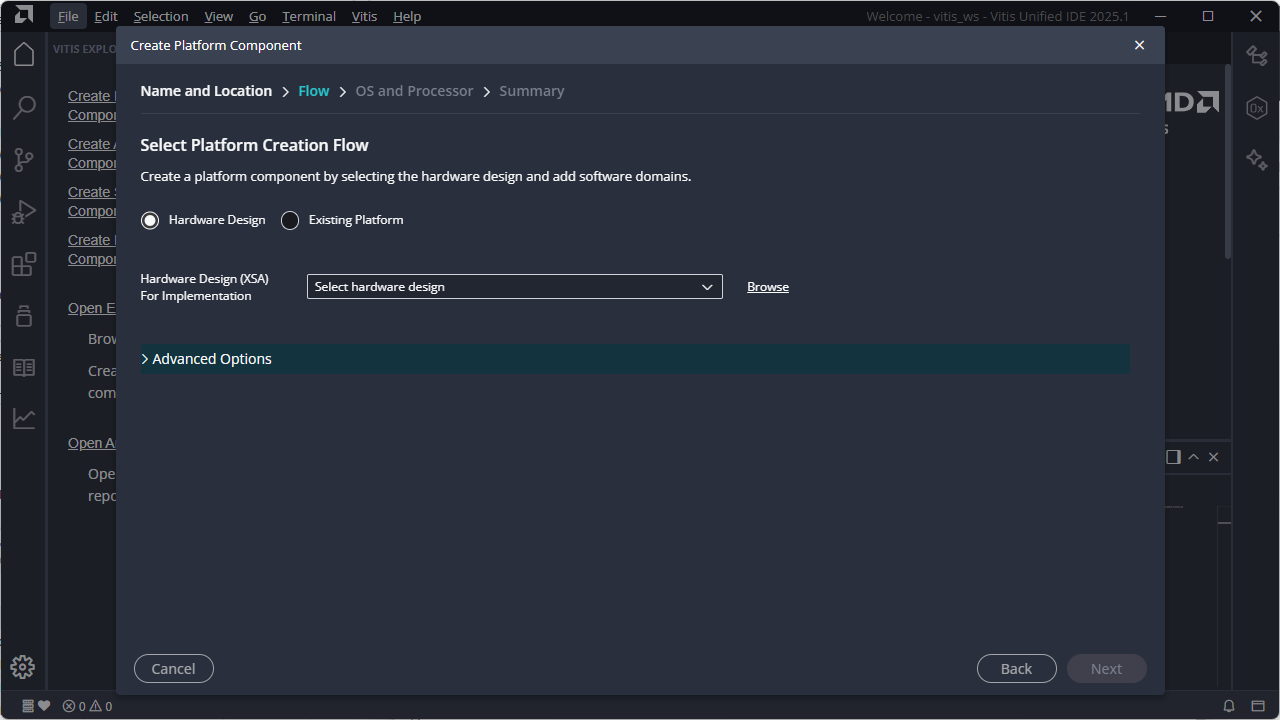
Task: Click the open-book icon in activity bar
Action: pos(24,368)
